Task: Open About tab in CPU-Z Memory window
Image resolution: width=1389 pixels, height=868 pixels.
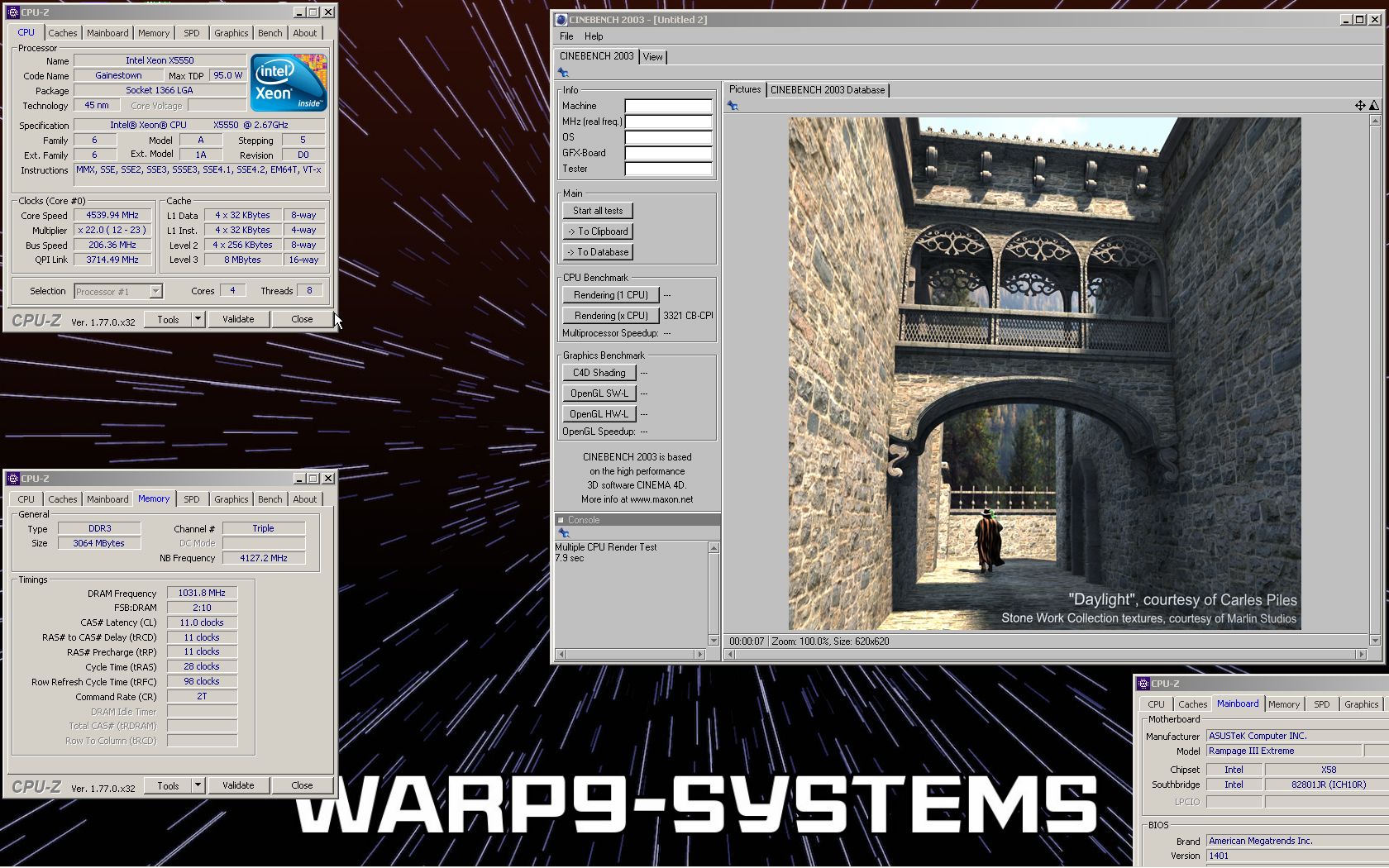Action: pos(304,499)
